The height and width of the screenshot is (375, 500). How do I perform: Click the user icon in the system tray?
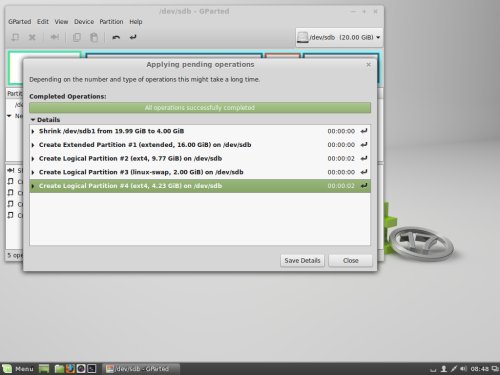pyautogui.click(x=444, y=369)
